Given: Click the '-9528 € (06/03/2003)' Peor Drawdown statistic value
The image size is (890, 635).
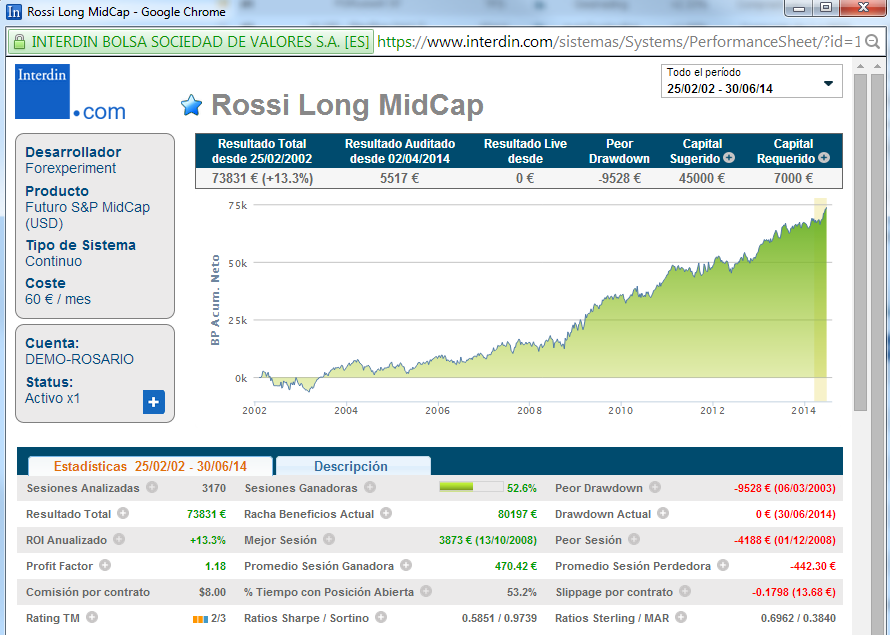Looking at the screenshot, I should [784, 488].
